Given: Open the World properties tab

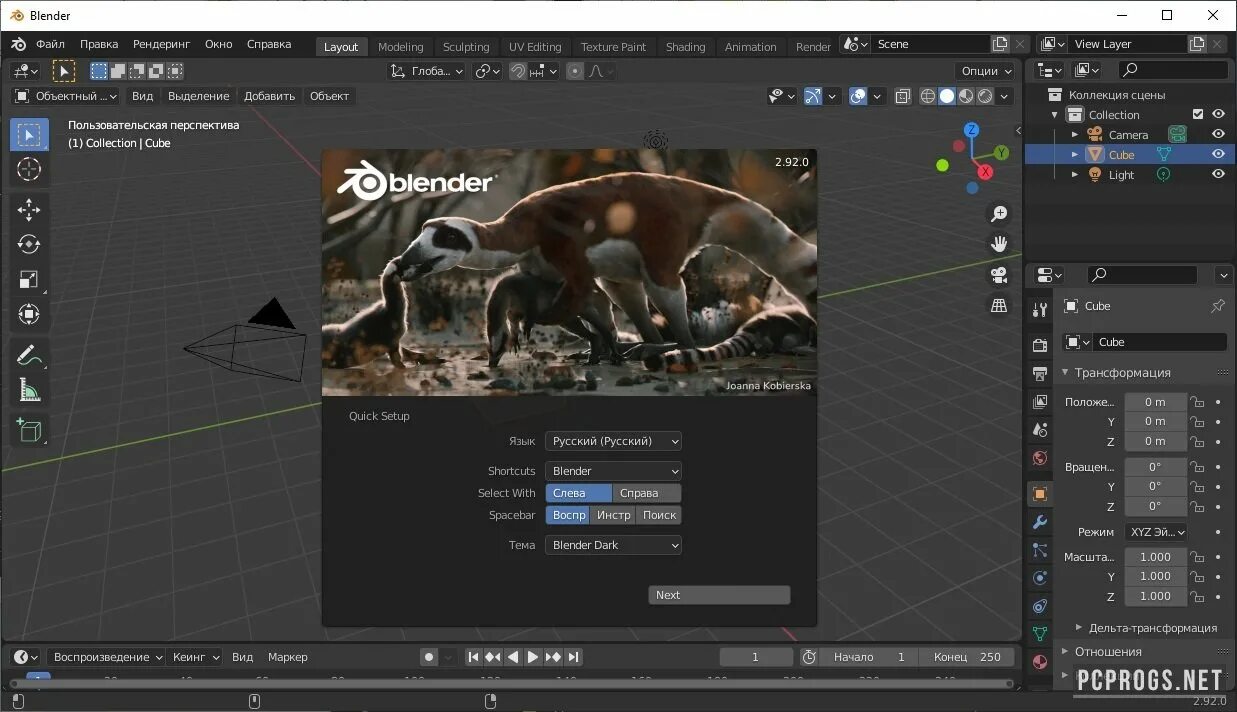Looking at the screenshot, I should [1040, 458].
